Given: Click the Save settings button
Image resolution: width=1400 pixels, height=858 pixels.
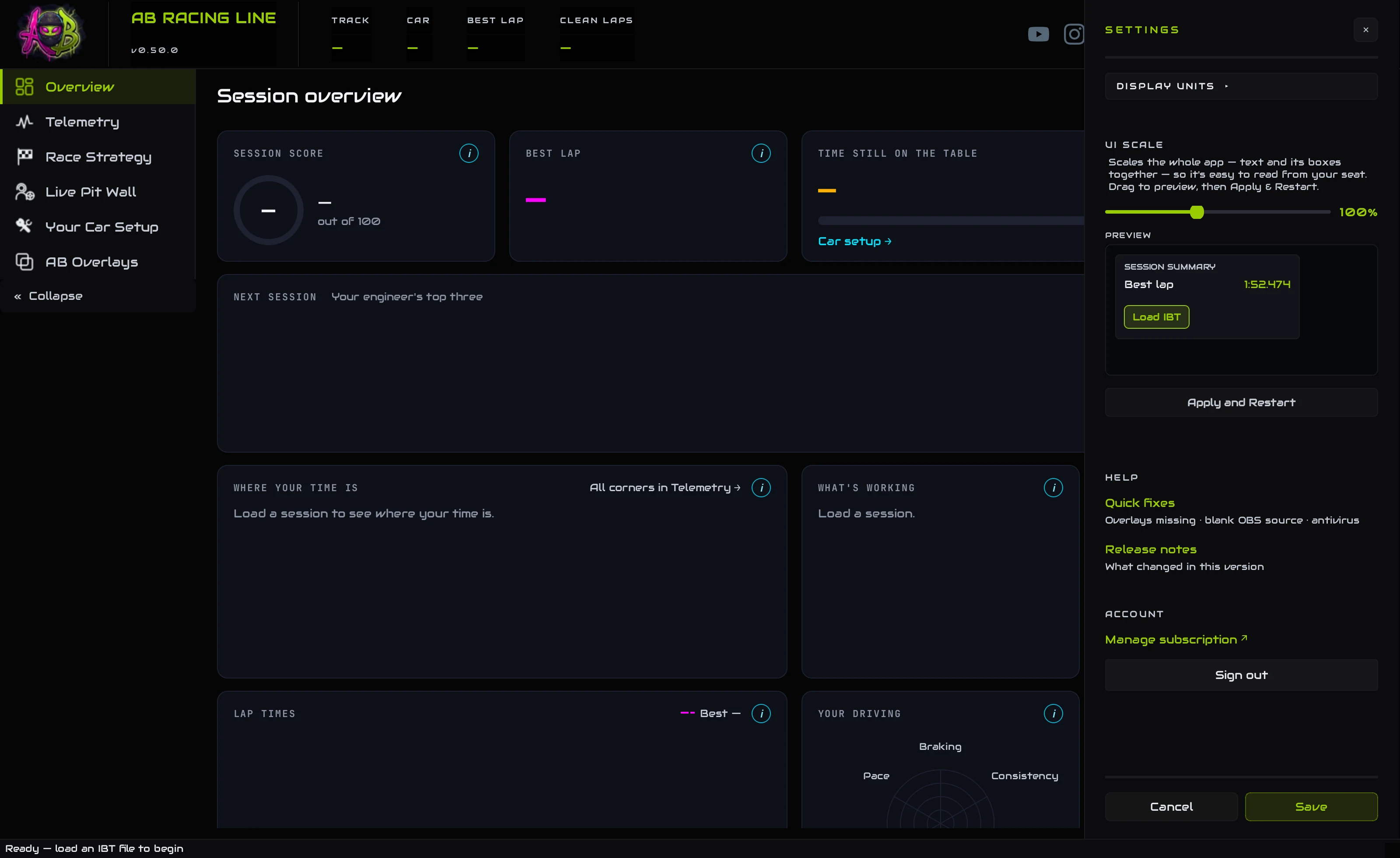Looking at the screenshot, I should coord(1311,806).
